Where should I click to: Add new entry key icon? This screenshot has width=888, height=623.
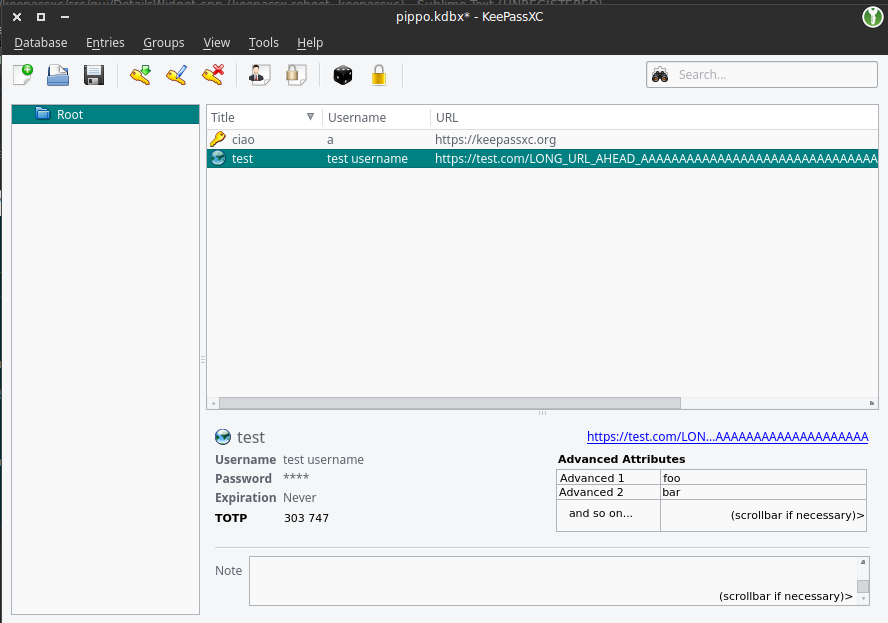pyautogui.click(x=140, y=75)
